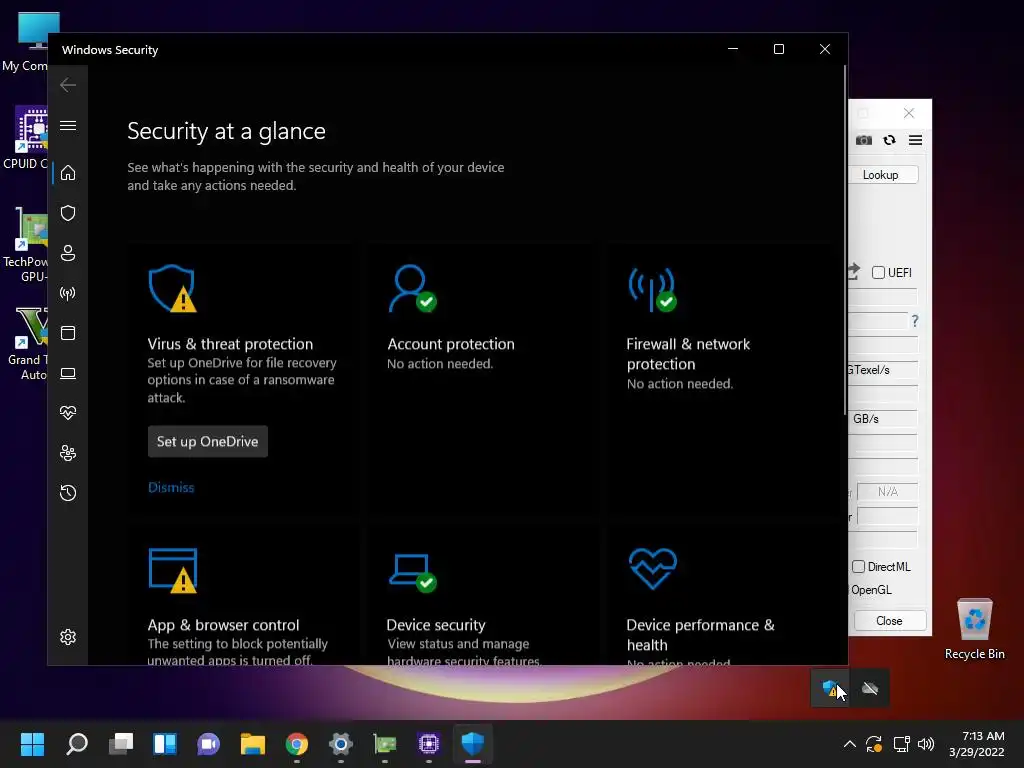Open the Firewall & network protection heading

pyautogui.click(x=688, y=354)
